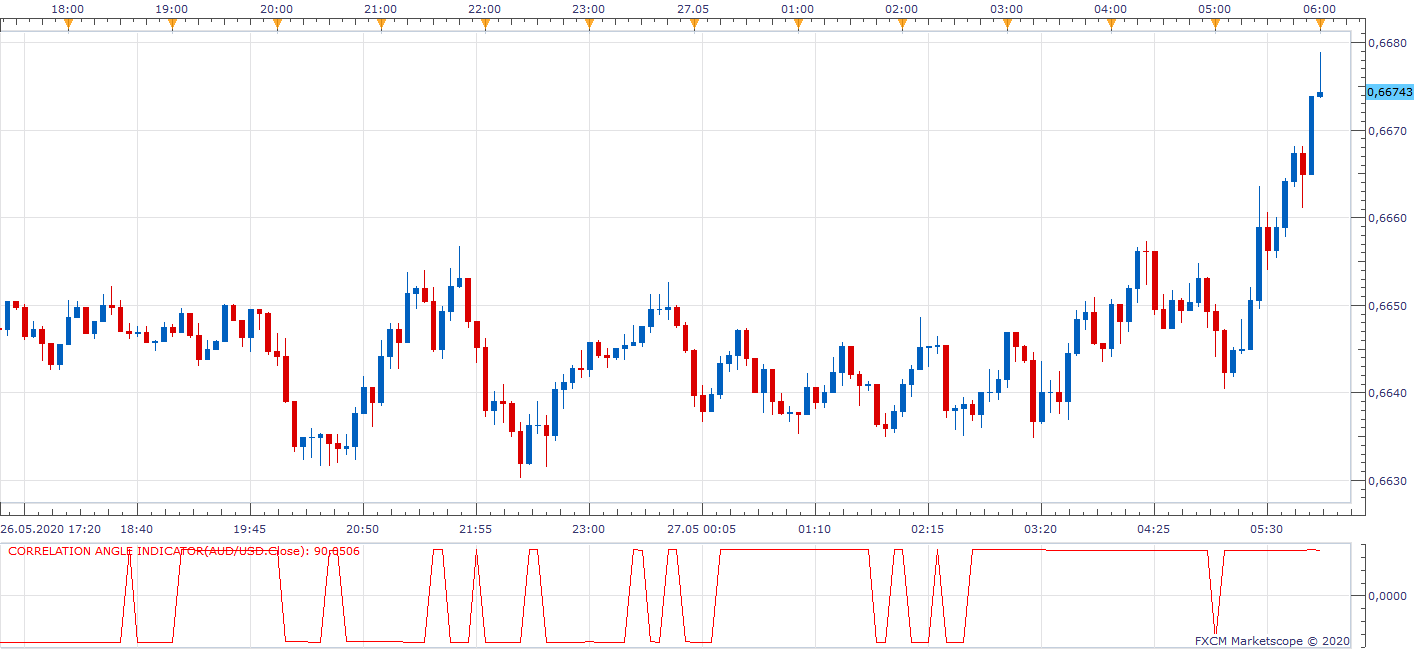Click the 18:40 bottom time label
This screenshot has width=1423, height=649.
pyautogui.click(x=137, y=528)
